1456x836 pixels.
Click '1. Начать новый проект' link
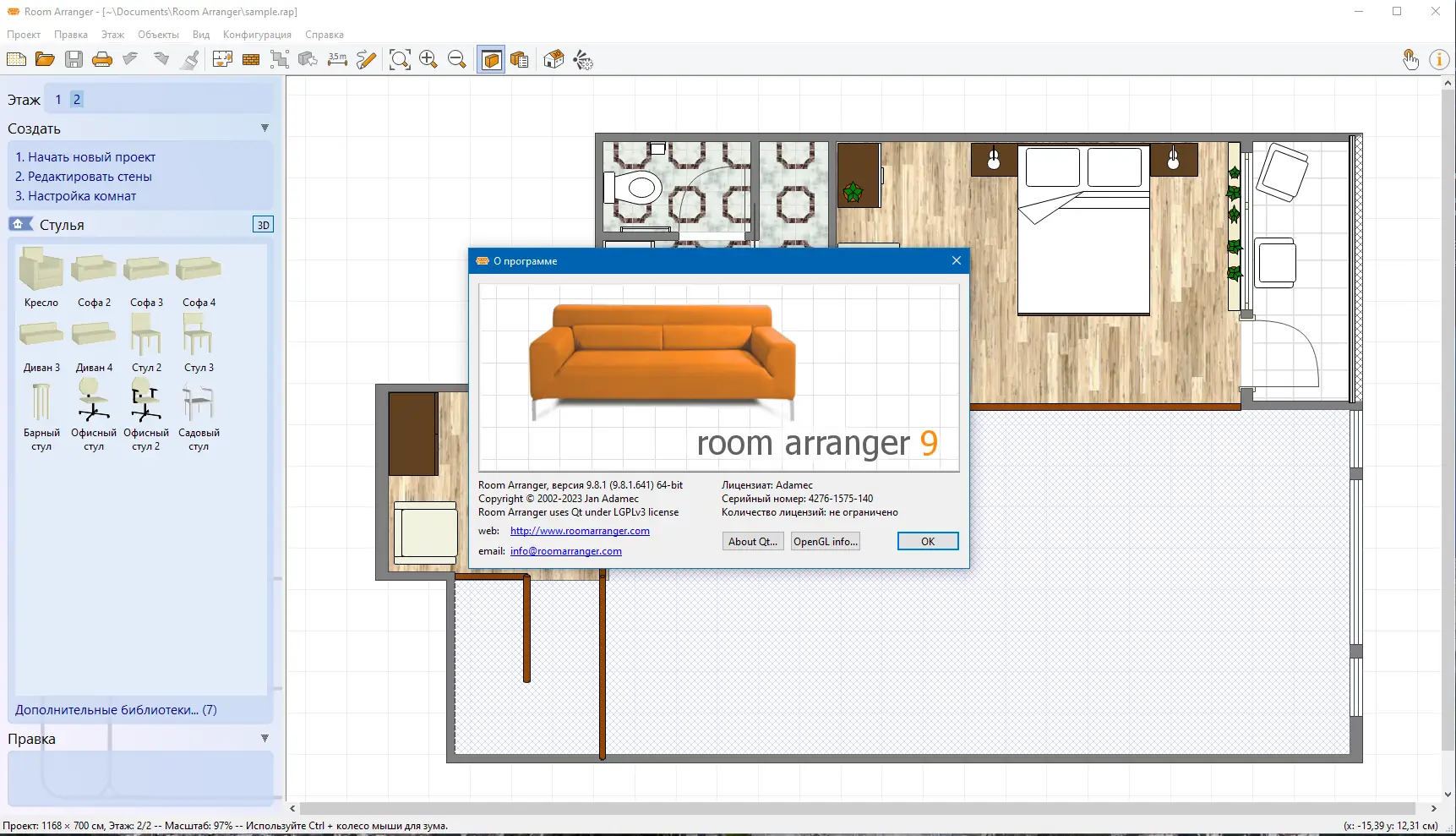[85, 157]
